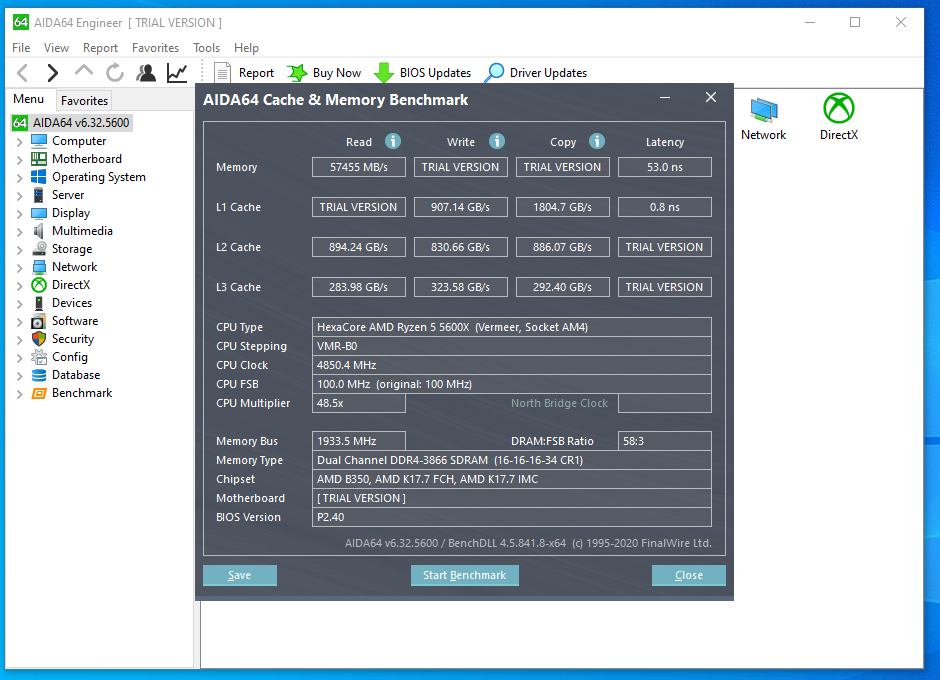Expand the Benchmark tree node
The height and width of the screenshot is (680, 940).
[19, 394]
